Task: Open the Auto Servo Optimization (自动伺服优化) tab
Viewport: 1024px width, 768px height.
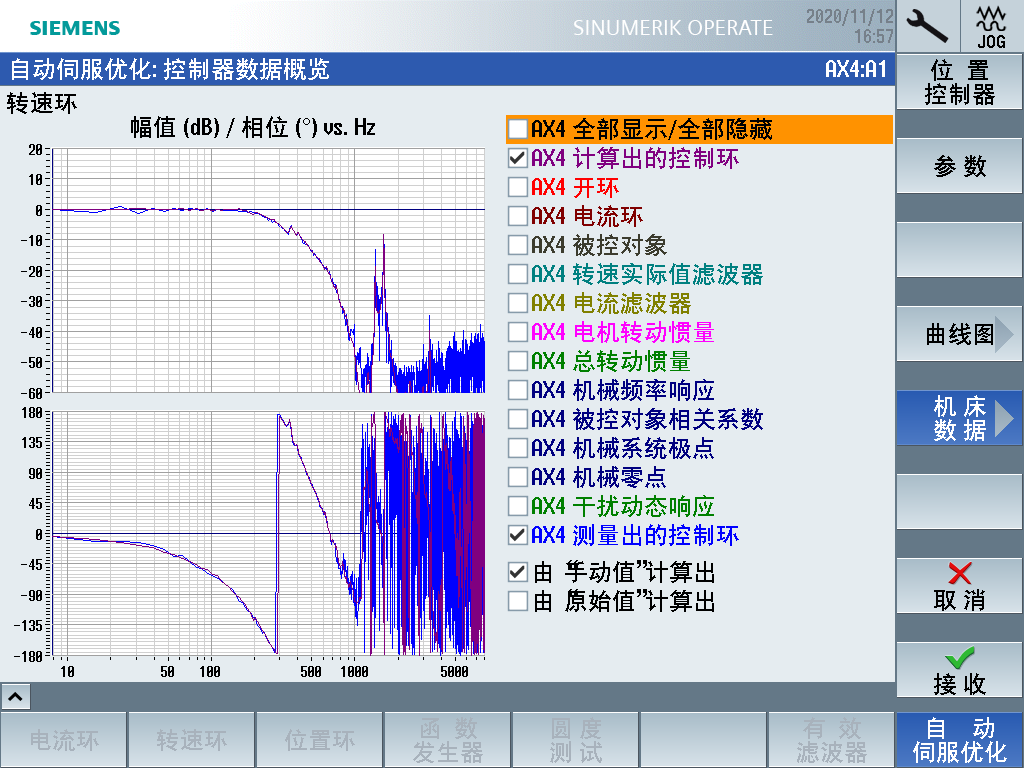Action: (959, 740)
